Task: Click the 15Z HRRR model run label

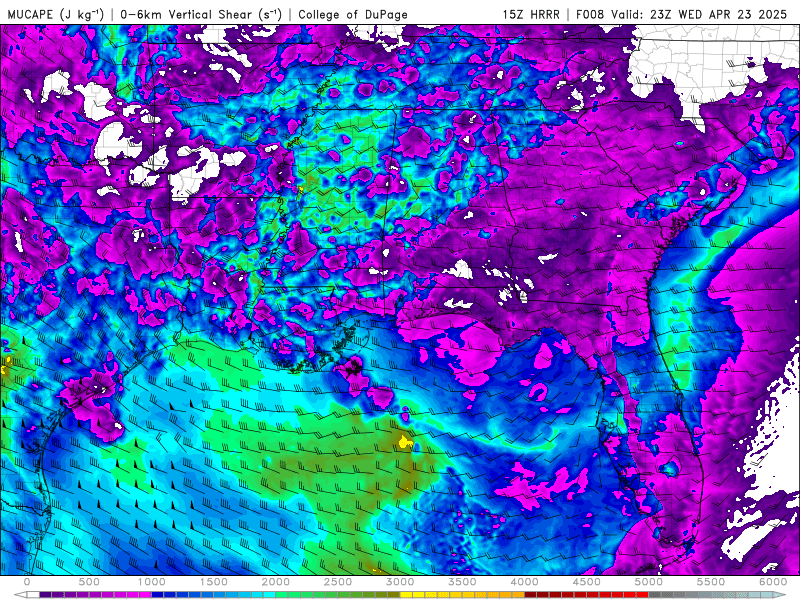Action: point(531,14)
